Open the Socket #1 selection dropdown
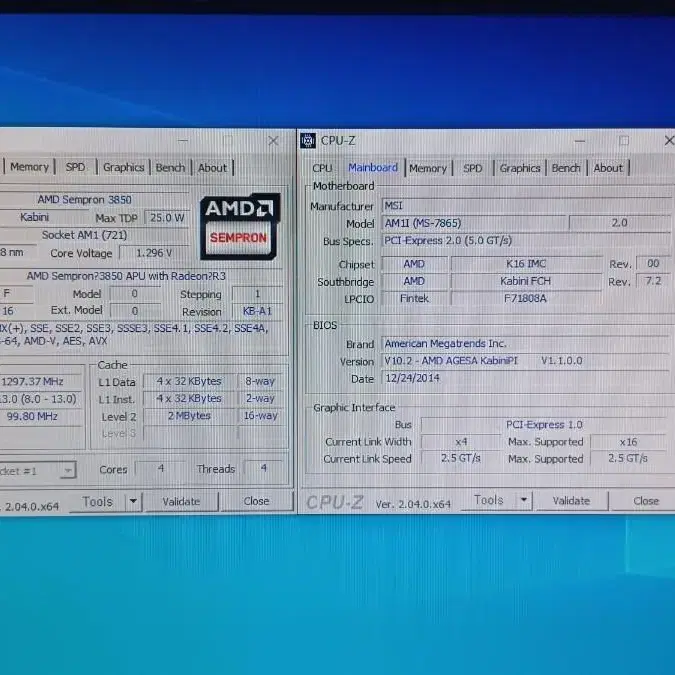This screenshot has height=675, width=675. (x=37, y=471)
